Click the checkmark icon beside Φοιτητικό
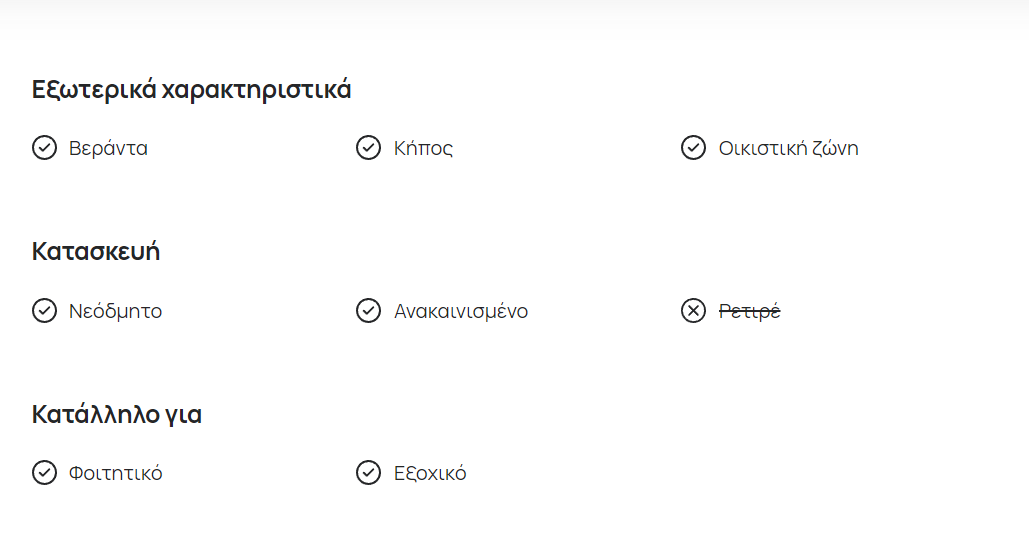Viewport: 1029px width, 551px height. (x=44, y=472)
